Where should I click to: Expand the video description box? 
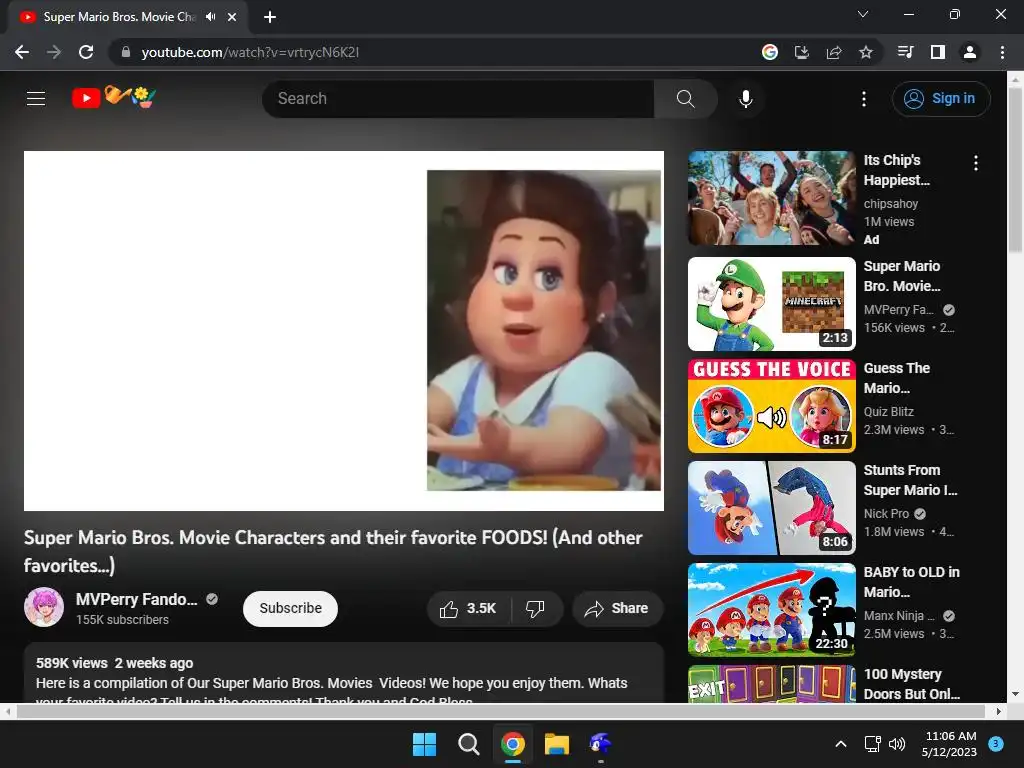click(x=344, y=673)
